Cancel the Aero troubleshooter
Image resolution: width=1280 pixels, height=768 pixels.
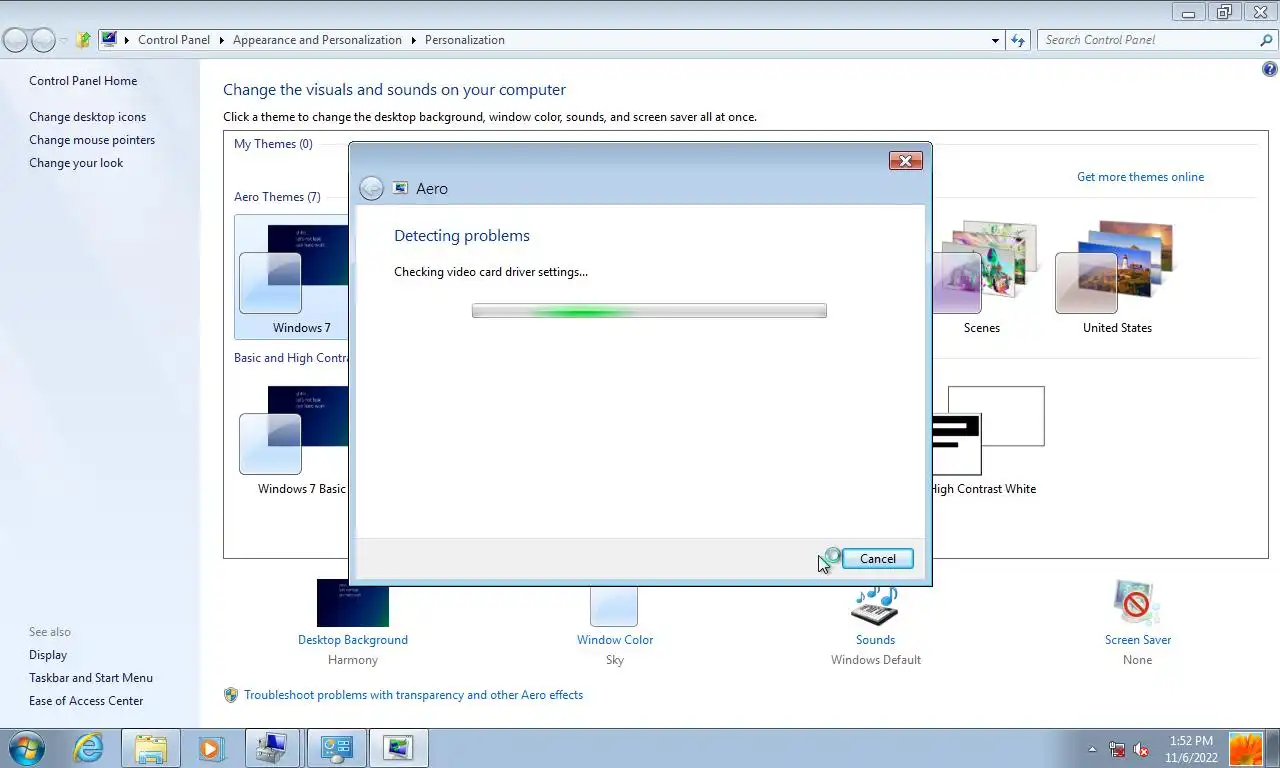click(x=877, y=559)
